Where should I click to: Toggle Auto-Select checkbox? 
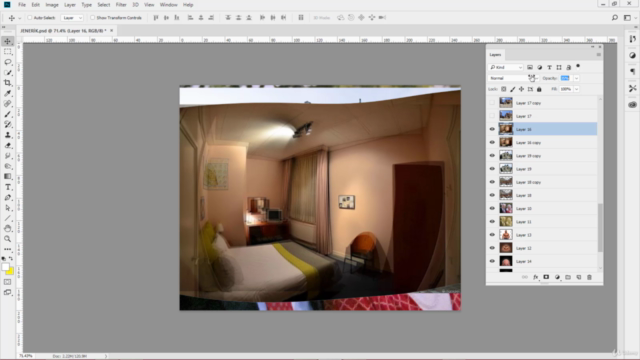point(29,18)
